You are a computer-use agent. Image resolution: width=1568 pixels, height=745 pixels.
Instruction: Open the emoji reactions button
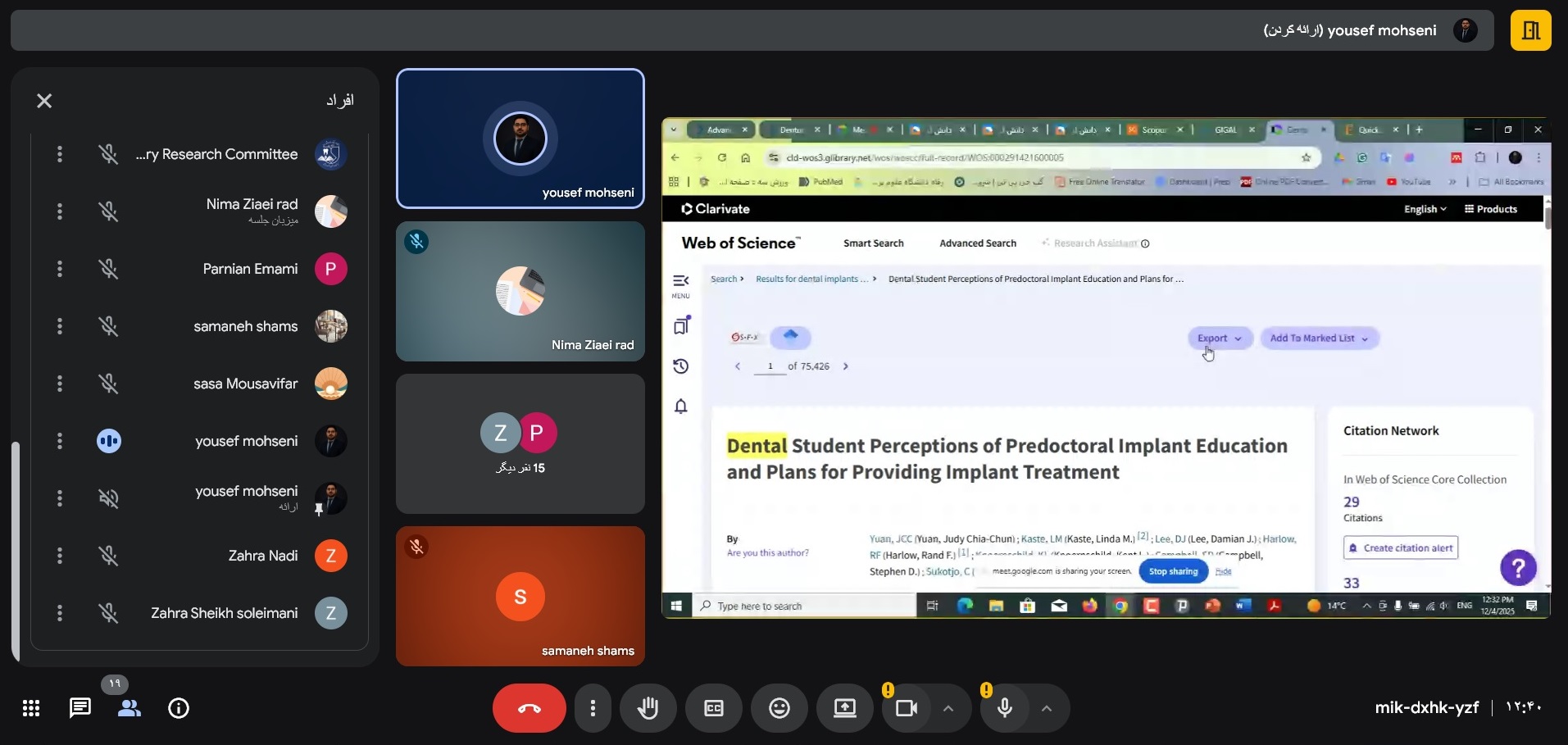779,708
